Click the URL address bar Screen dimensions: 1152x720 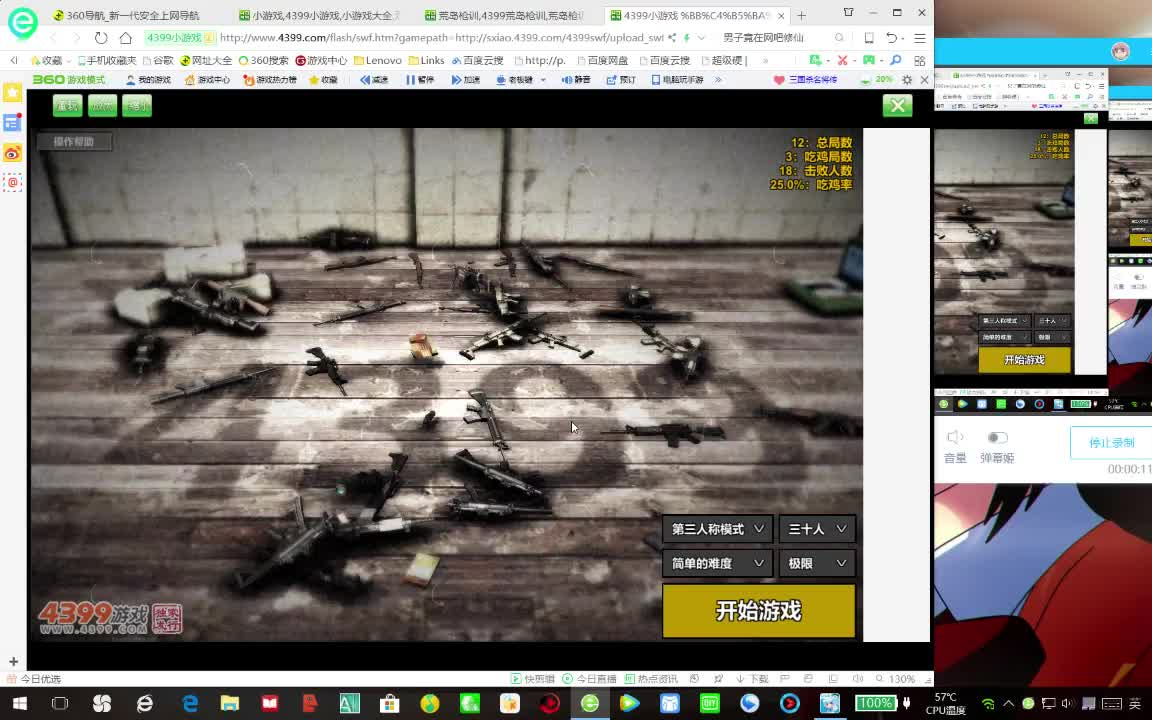(441, 37)
